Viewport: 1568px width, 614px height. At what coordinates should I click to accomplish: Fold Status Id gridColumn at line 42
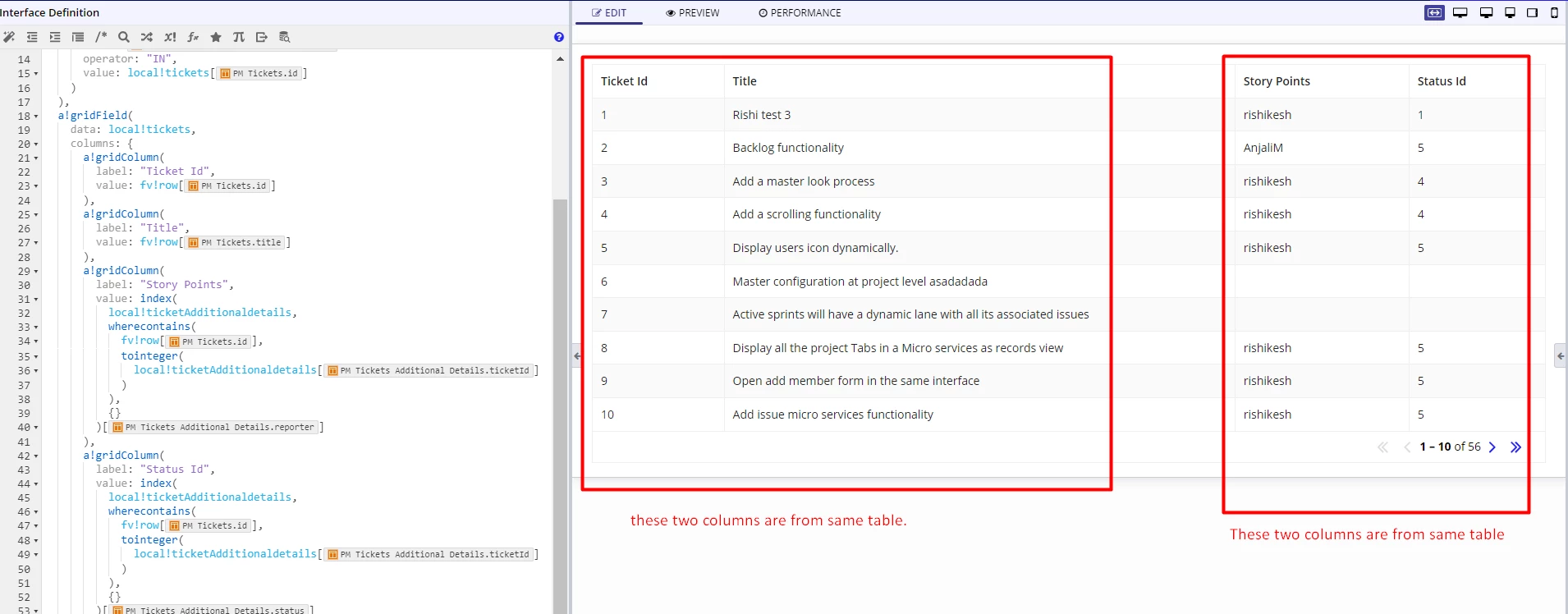(36, 456)
